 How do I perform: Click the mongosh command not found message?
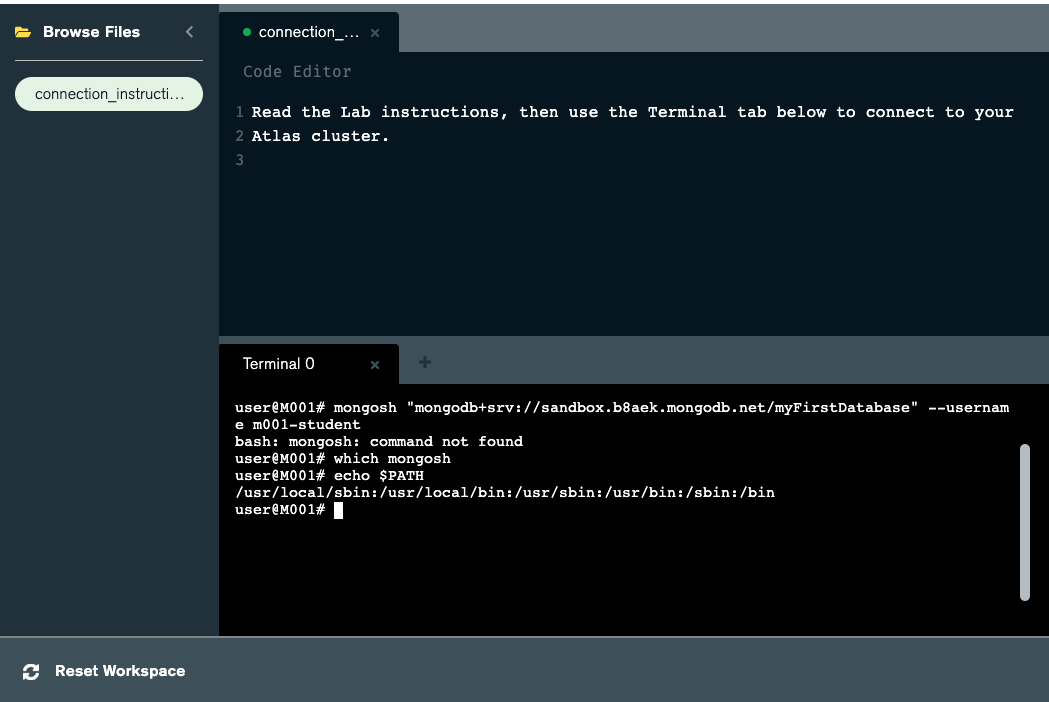(379, 441)
